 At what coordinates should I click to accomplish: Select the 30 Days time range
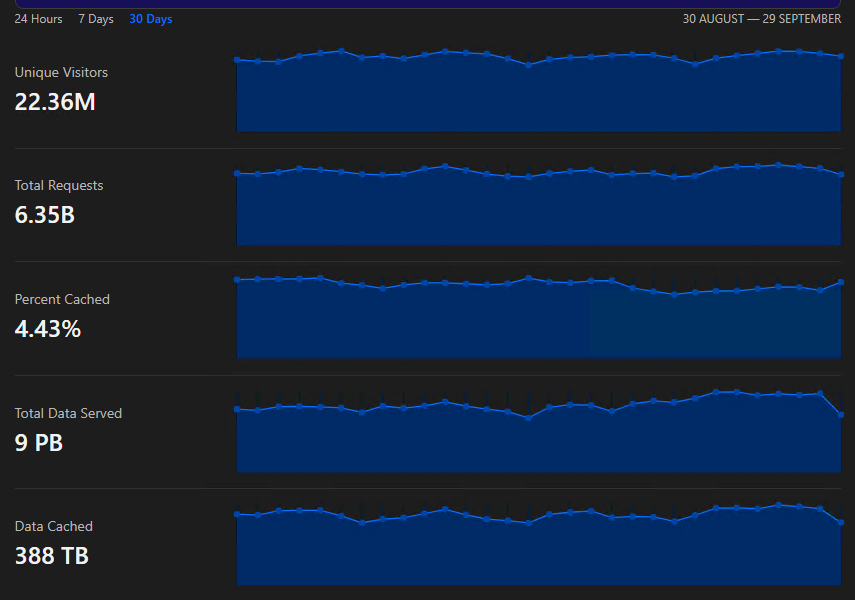(150, 19)
